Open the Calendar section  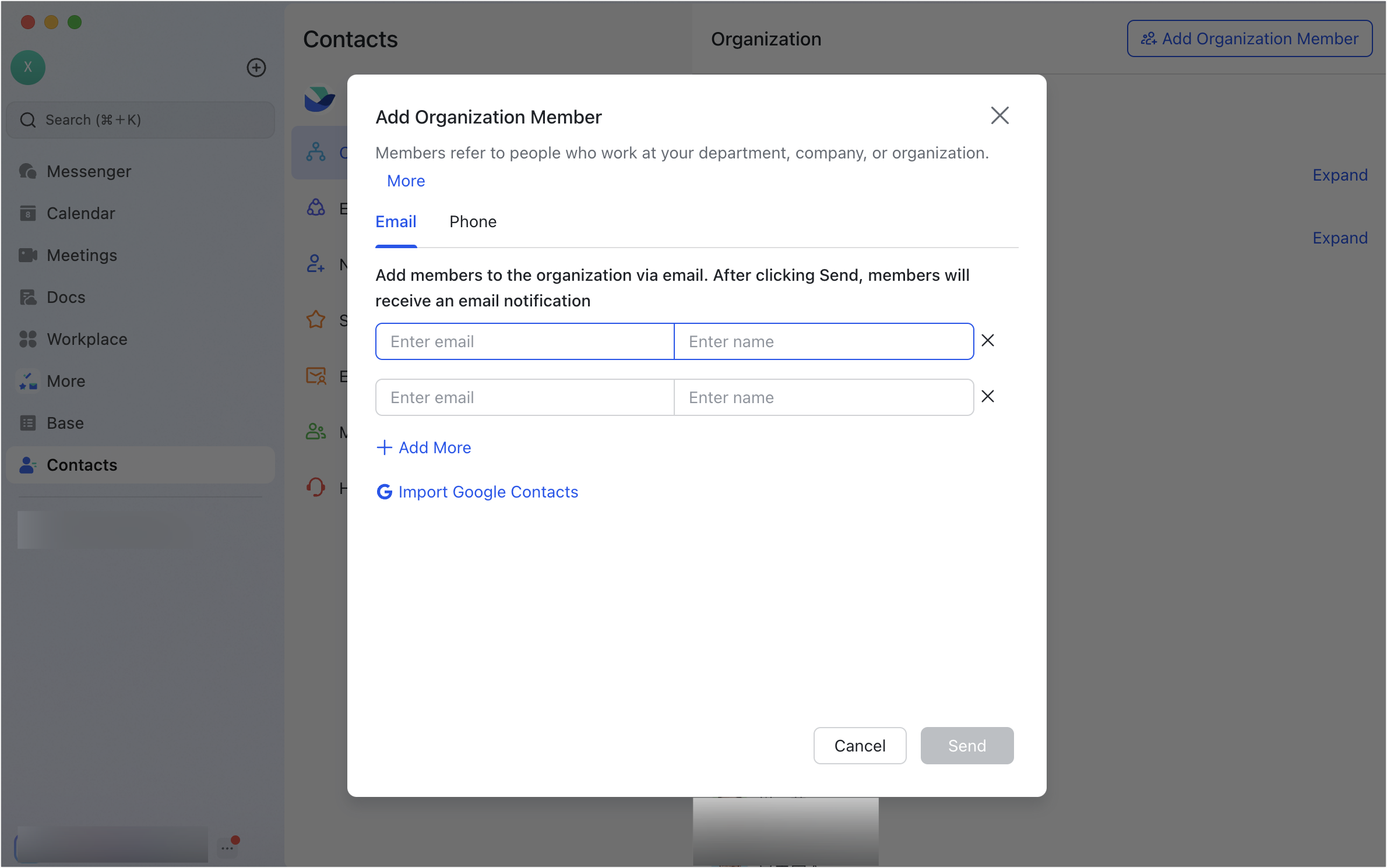(80, 213)
